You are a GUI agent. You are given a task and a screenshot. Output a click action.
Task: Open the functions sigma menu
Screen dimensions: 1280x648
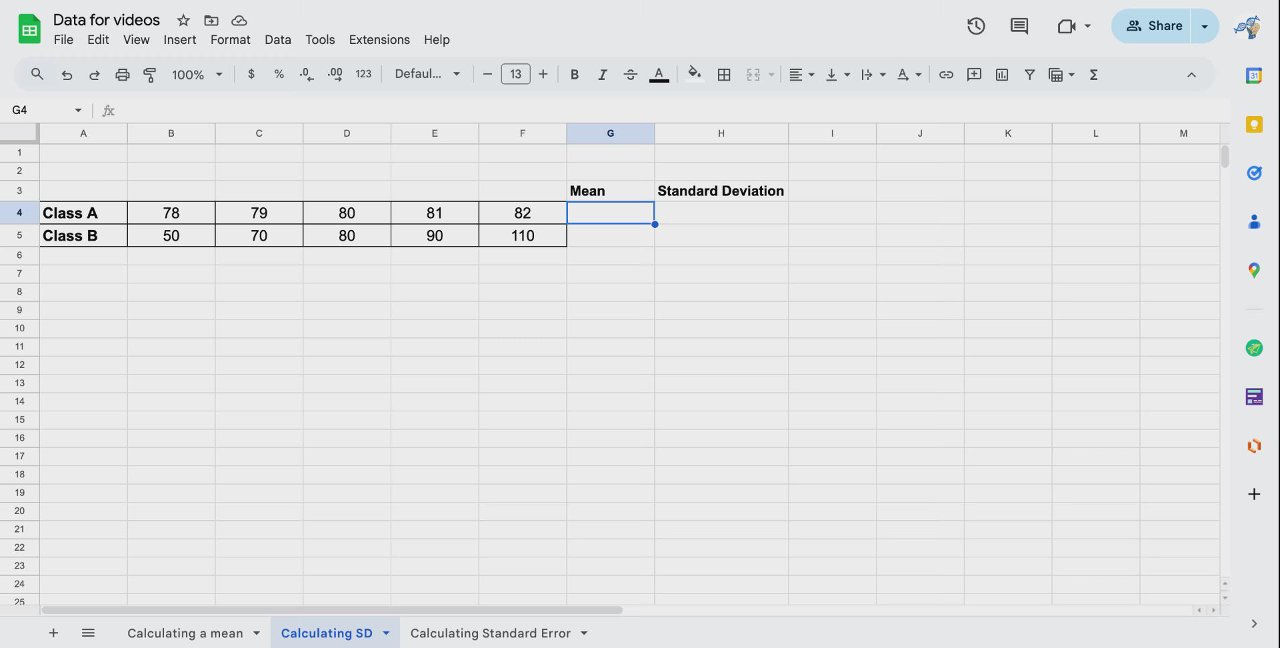pos(1093,74)
